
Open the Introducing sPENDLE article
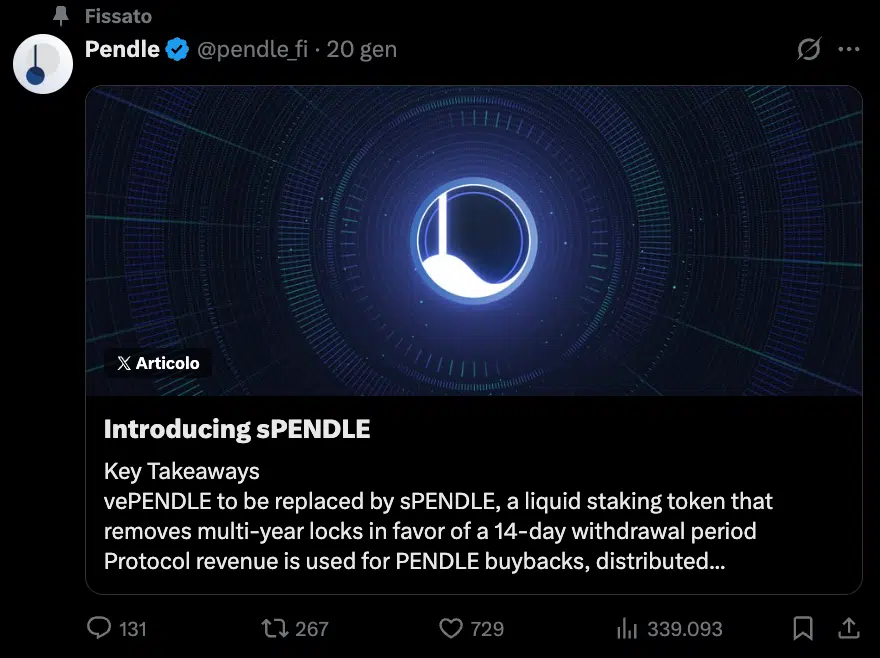(x=236, y=429)
